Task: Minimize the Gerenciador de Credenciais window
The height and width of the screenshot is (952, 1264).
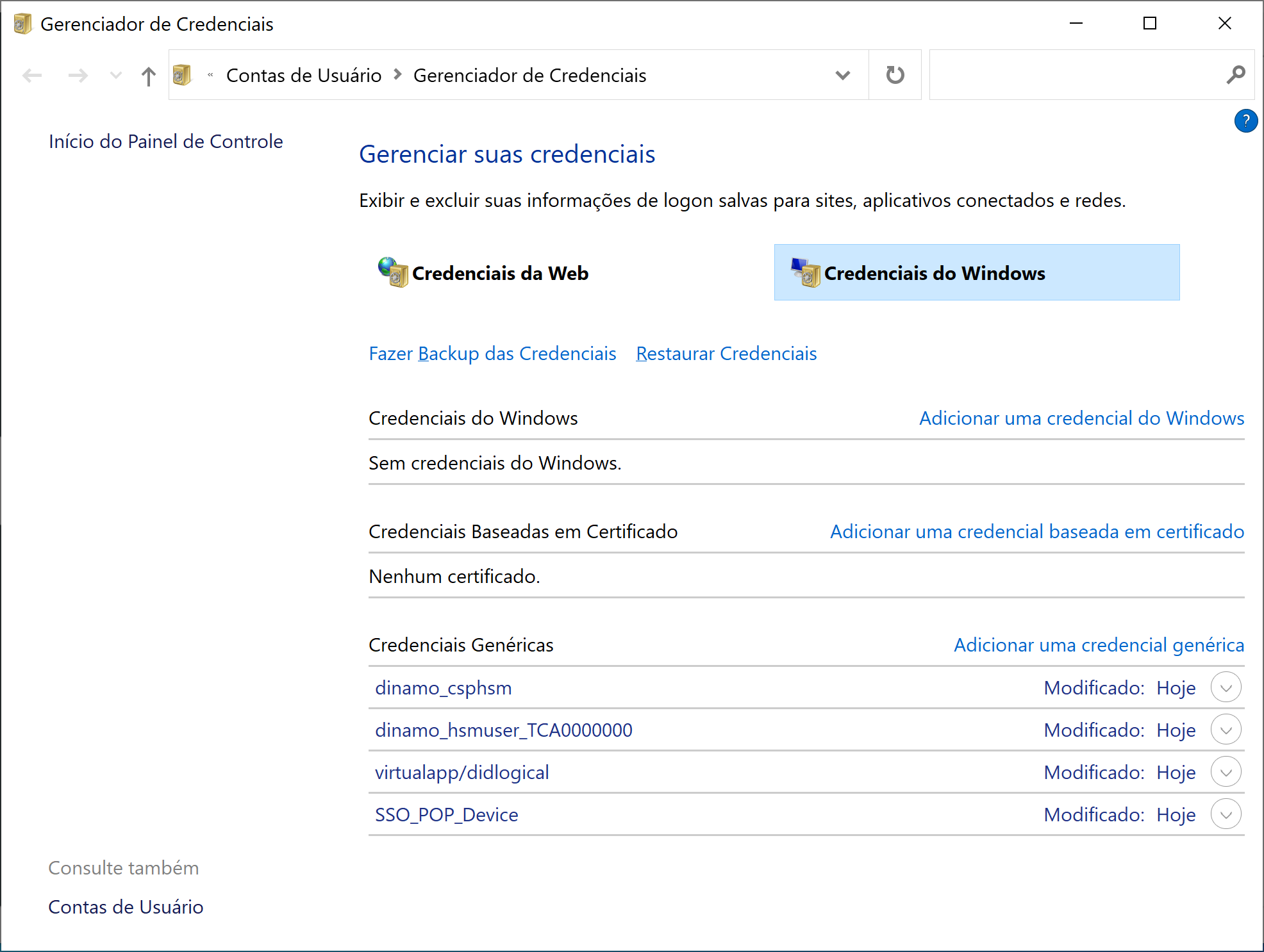Action: [1076, 24]
